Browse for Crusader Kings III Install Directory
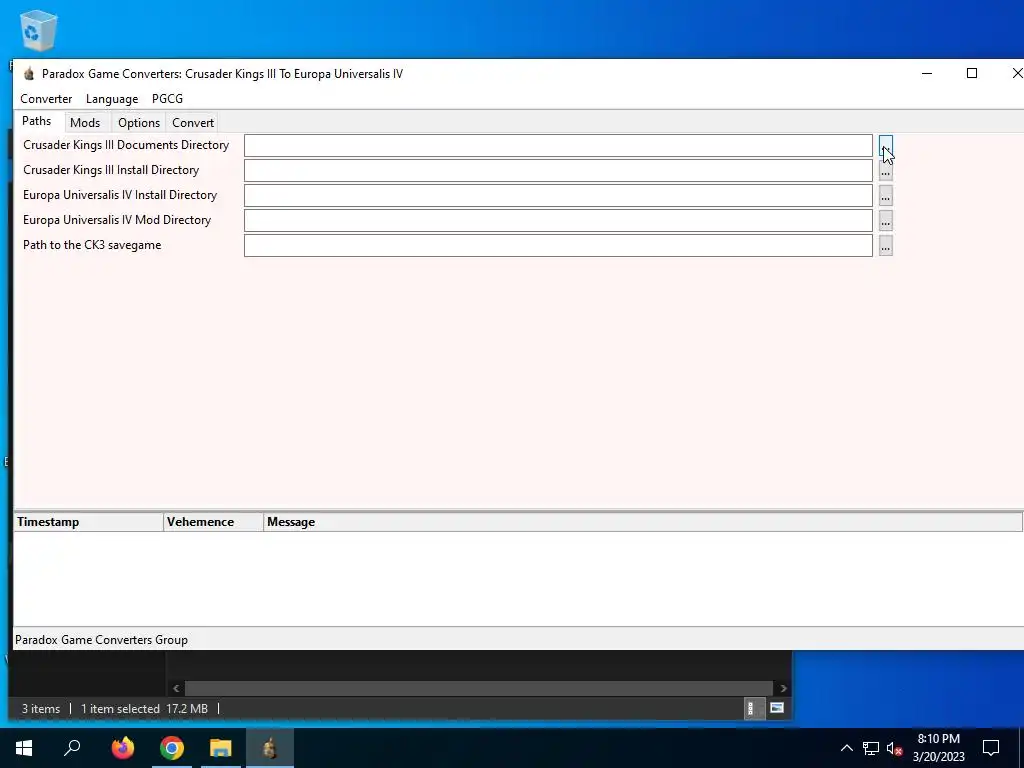Image resolution: width=1024 pixels, height=768 pixels. pyautogui.click(x=886, y=171)
